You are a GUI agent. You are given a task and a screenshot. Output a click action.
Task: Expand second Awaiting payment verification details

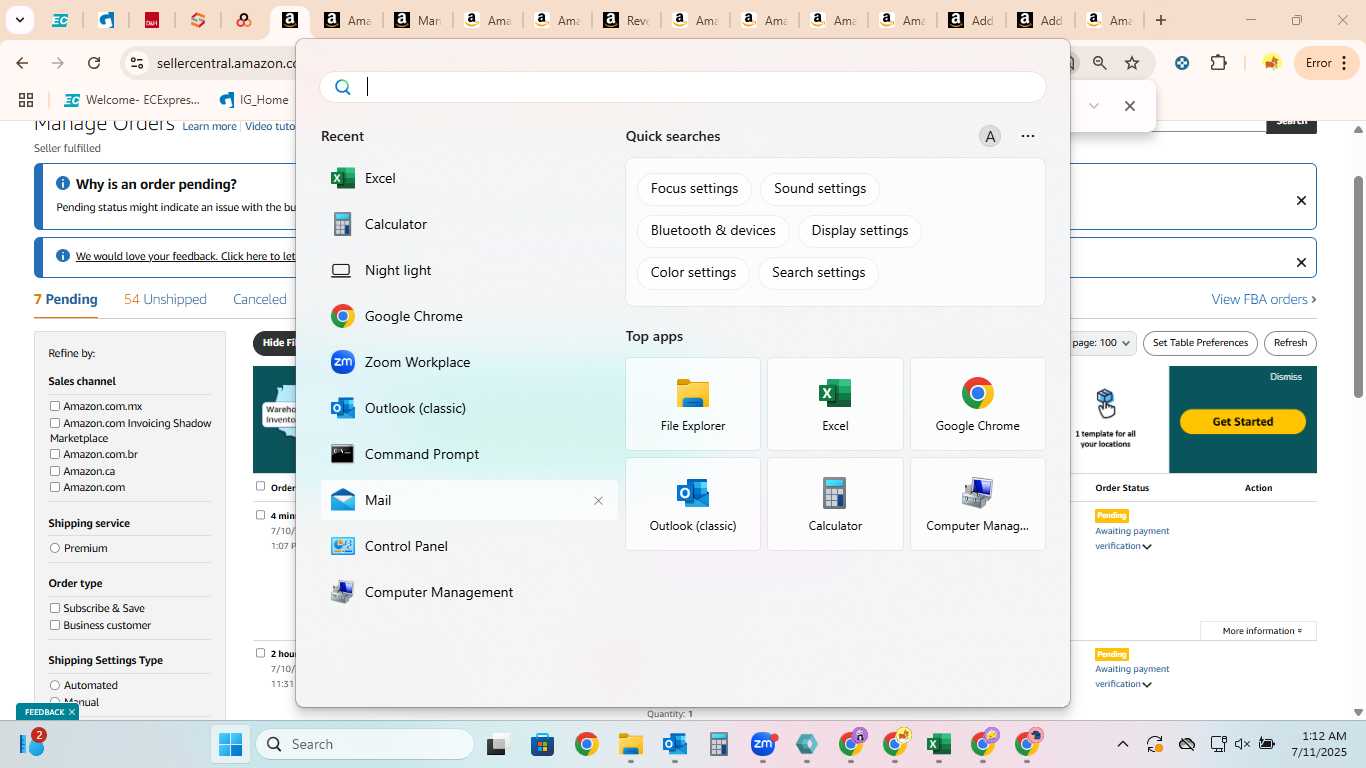(1147, 685)
